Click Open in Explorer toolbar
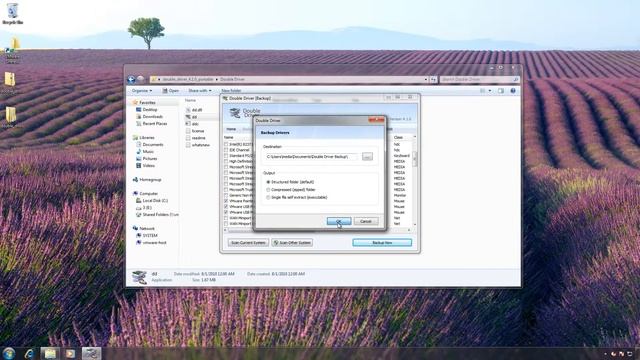Image resolution: width=640 pixels, height=360 pixels. 171,91
